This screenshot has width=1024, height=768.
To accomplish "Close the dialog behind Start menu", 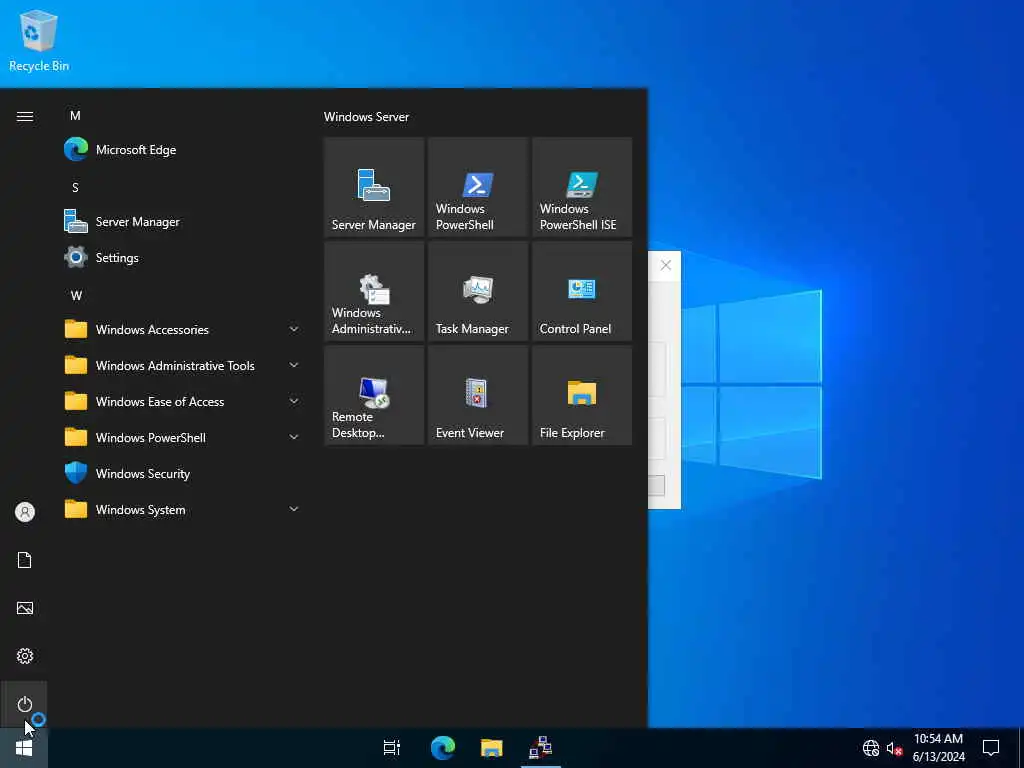I will [665, 265].
